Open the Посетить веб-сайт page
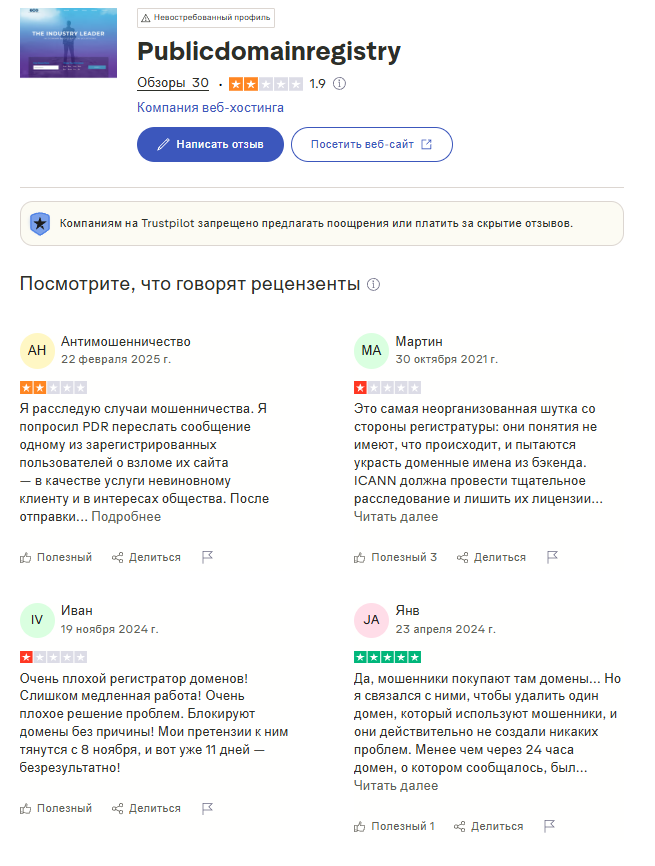Screen dimensions: 655x866 point(371,143)
